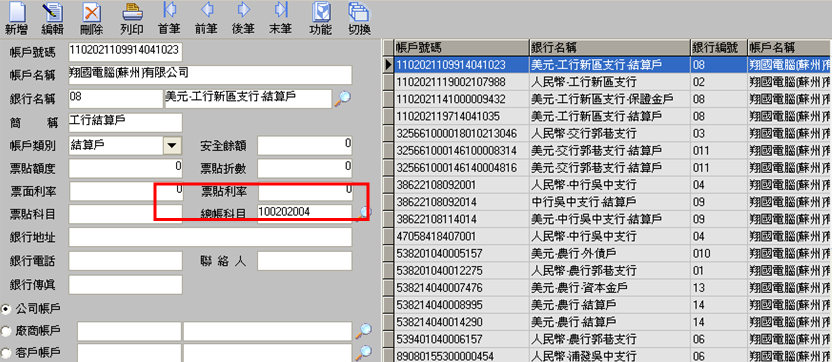The image size is (832, 362).
Task: Click the 銀行電話 input field
Action: tap(125, 261)
